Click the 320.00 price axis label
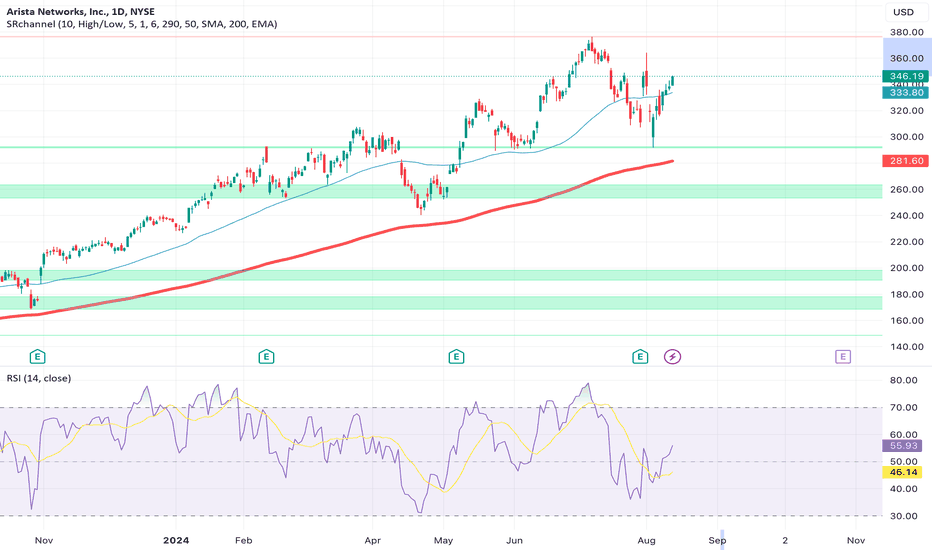The image size is (932, 550). coord(906,111)
